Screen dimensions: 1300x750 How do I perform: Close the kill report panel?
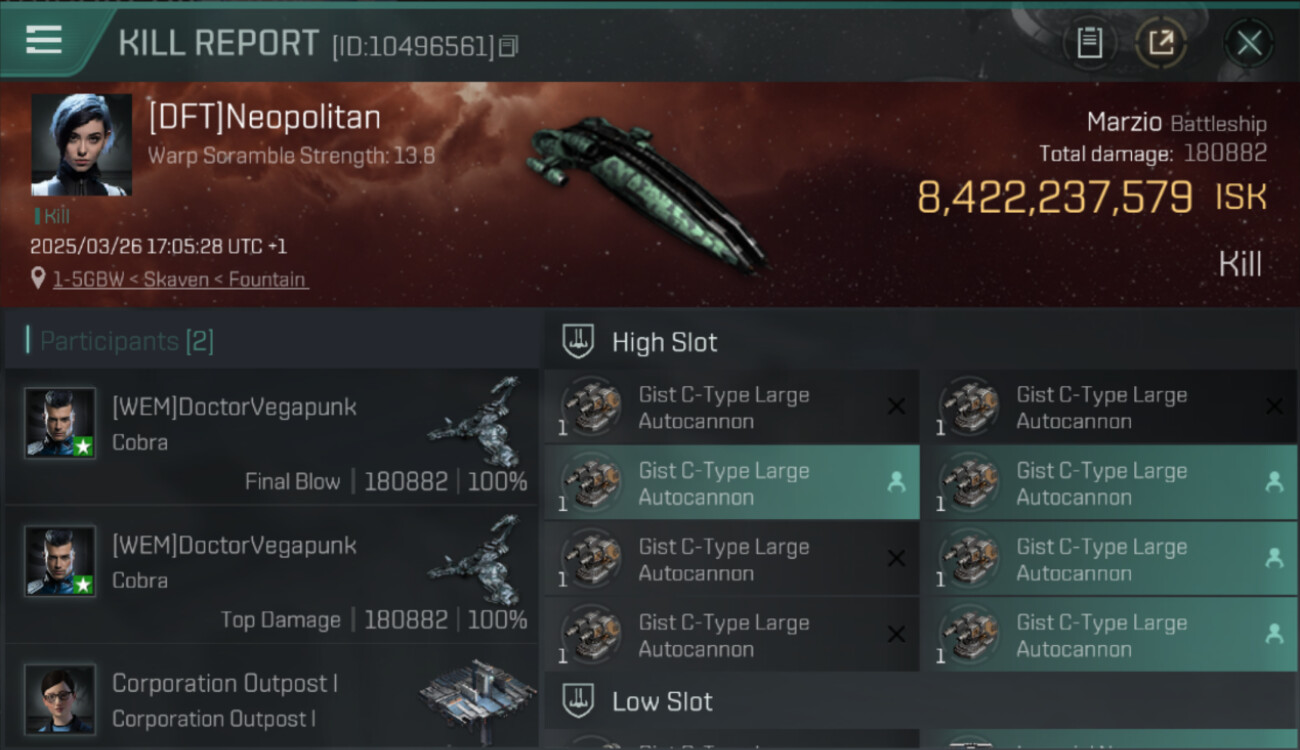1249,43
